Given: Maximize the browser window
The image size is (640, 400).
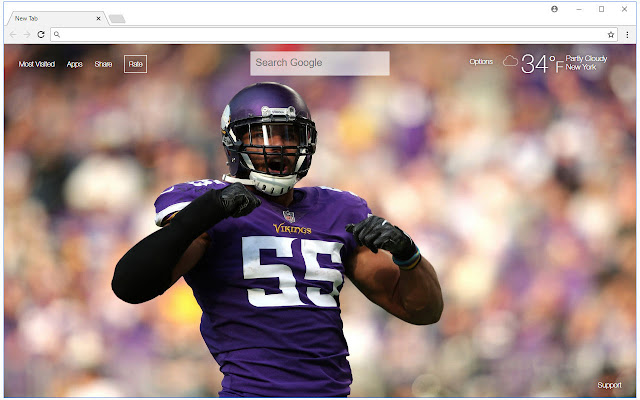Looking at the screenshot, I should coord(601,9).
